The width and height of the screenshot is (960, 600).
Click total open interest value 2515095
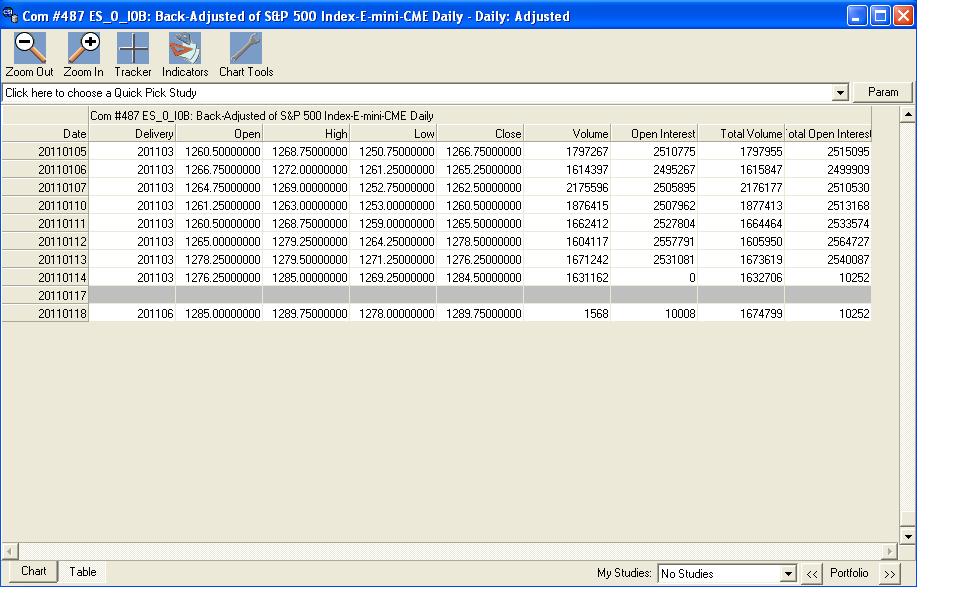click(x=828, y=151)
